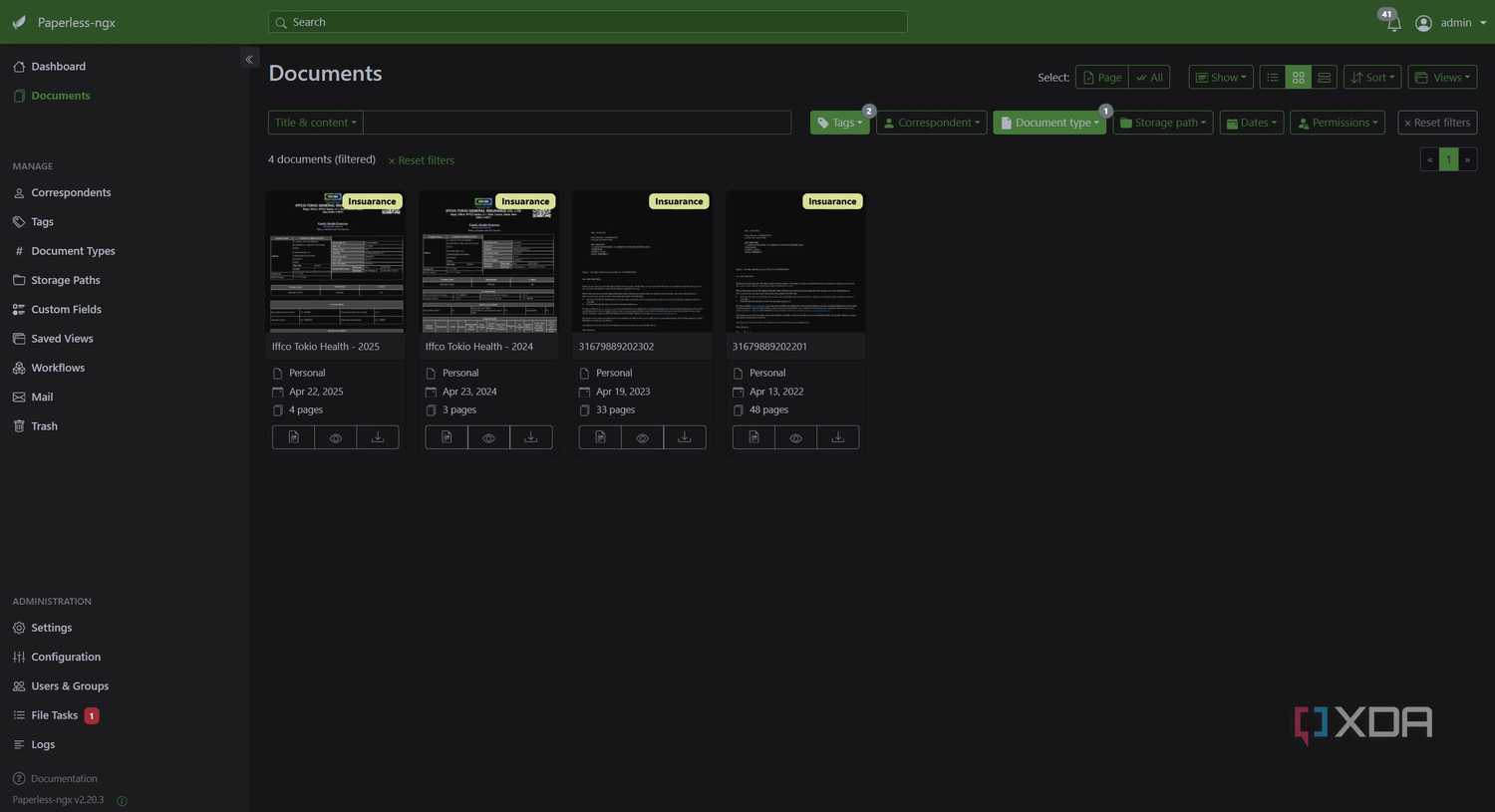The width and height of the screenshot is (1495, 812).
Task: Switch to small cards grid view
Action: pos(1299,78)
